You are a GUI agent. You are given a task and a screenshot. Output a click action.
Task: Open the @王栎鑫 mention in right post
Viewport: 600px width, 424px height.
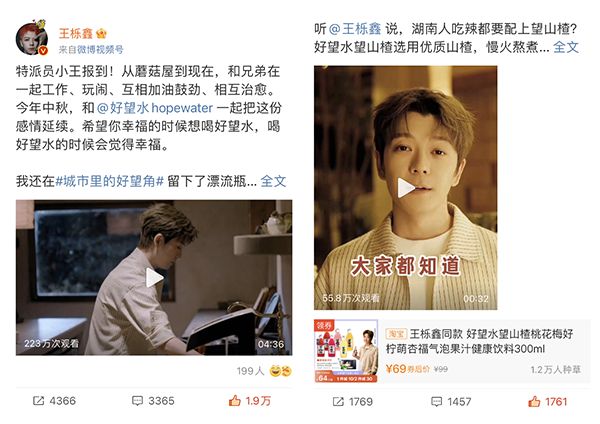(x=355, y=29)
